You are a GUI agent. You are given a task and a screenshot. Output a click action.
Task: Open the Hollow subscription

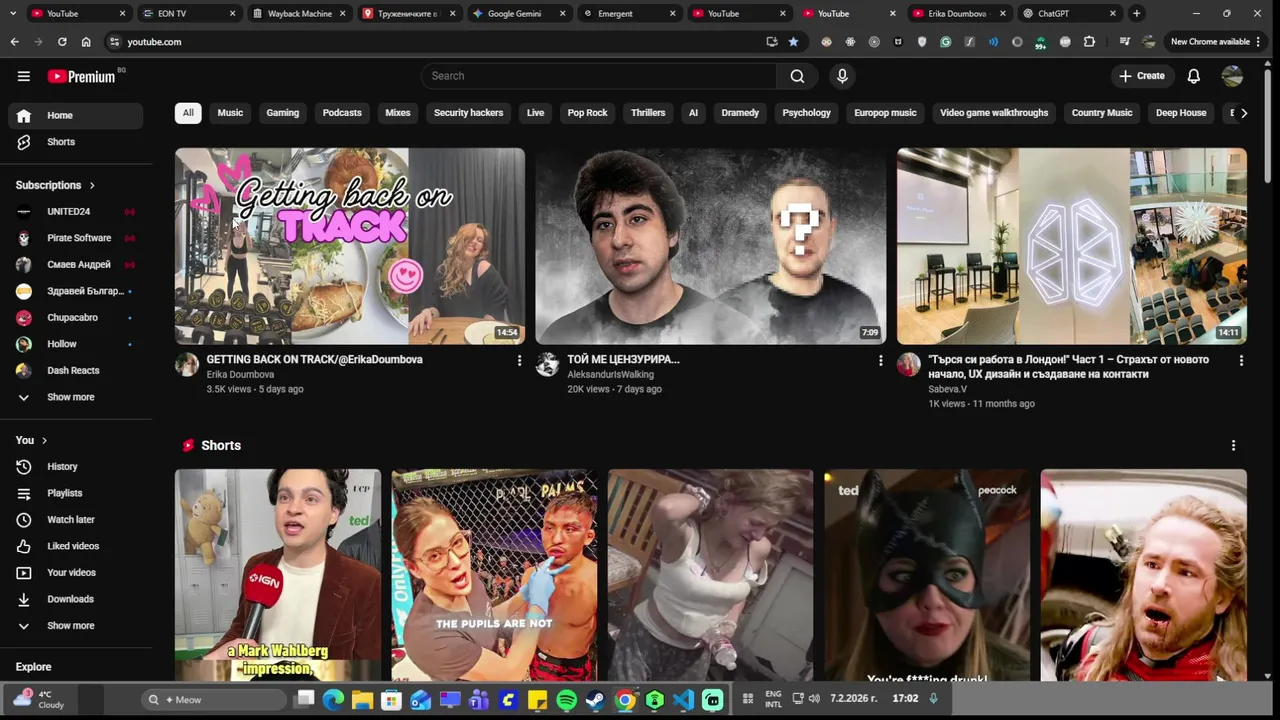(76, 344)
